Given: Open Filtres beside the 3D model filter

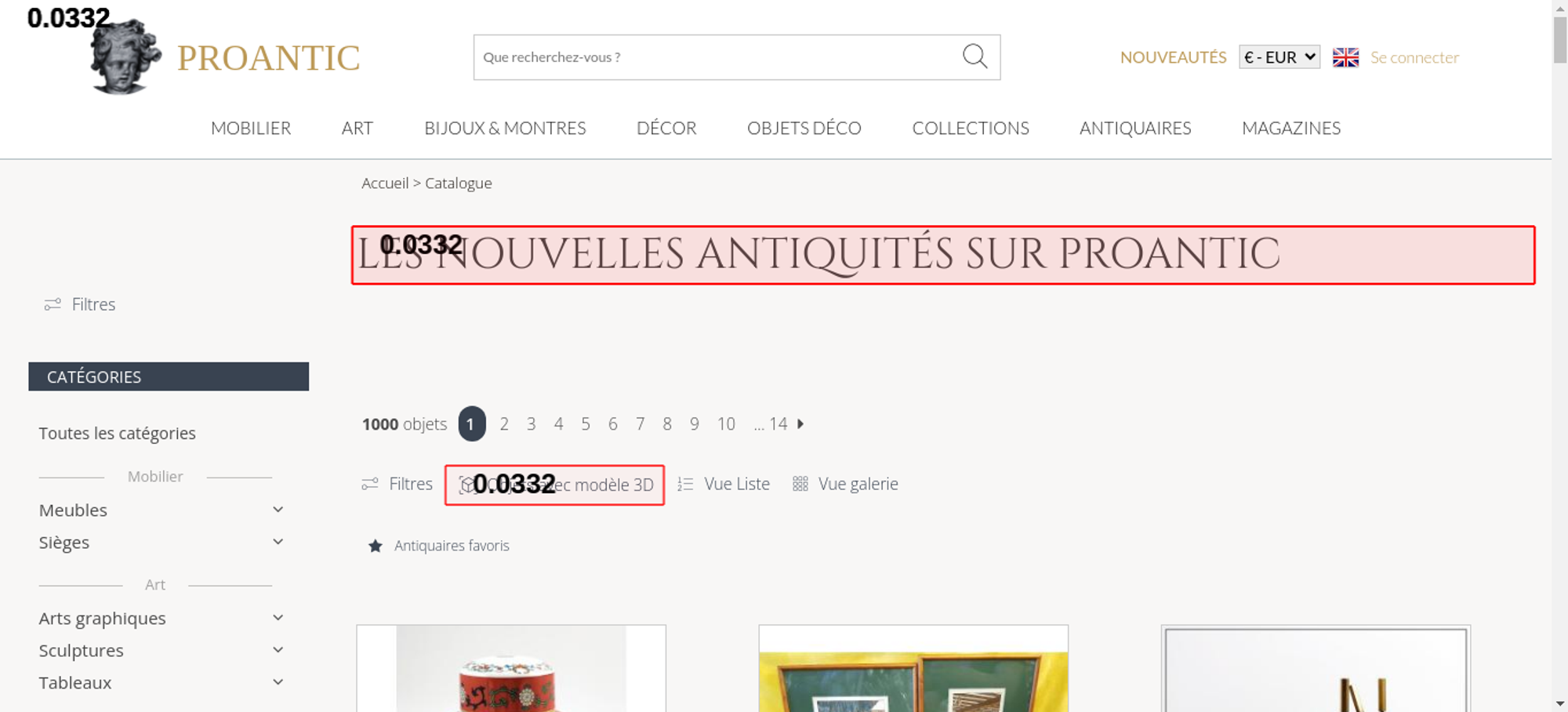Looking at the screenshot, I should 397,484.
